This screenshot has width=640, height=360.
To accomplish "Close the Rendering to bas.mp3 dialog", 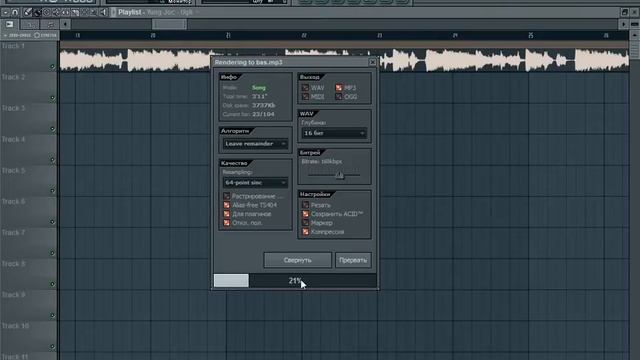I will coord(372,62).
